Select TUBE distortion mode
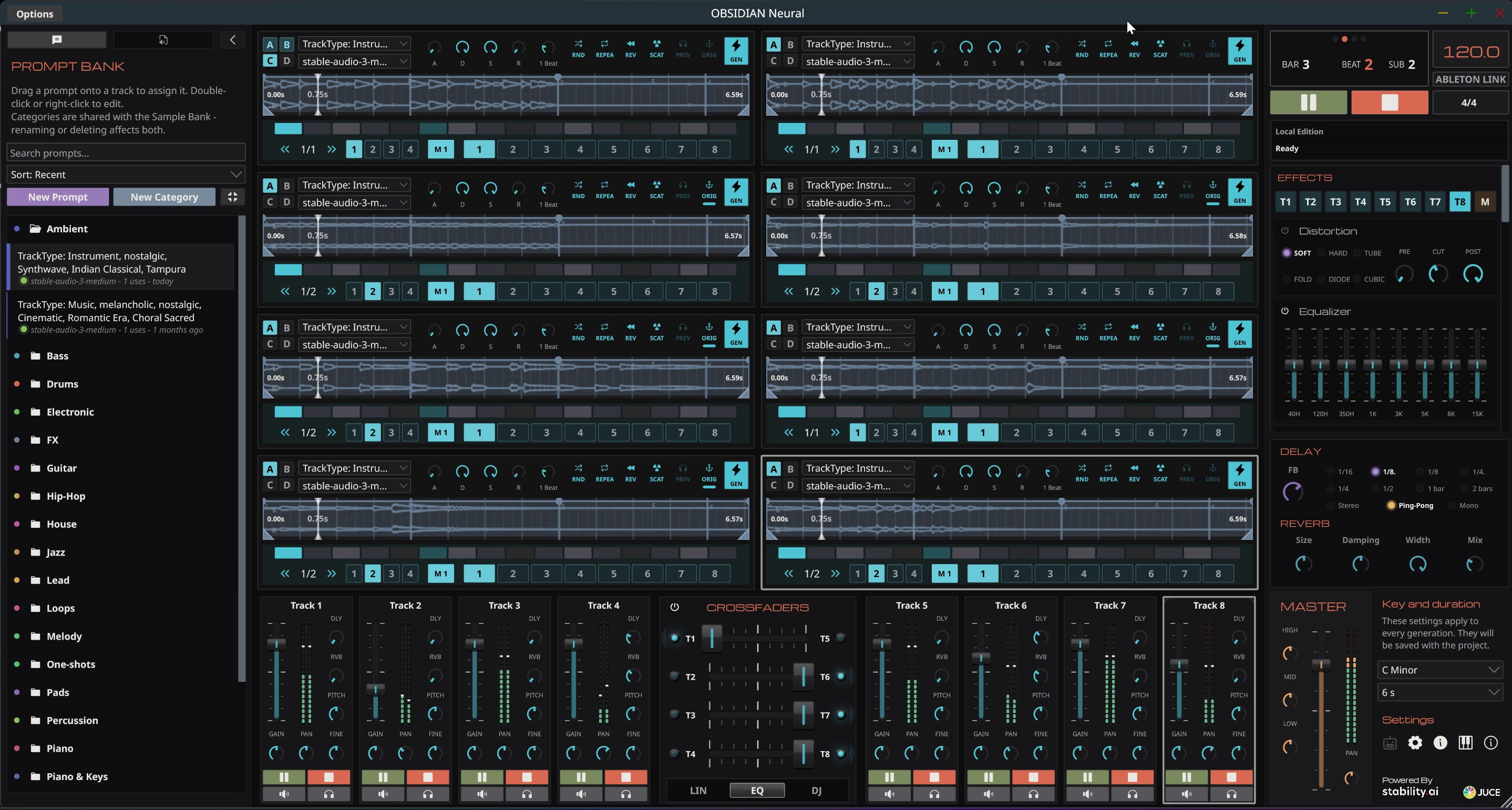Viewport: 1512px width, 810px height. [x=1366, y=253]
